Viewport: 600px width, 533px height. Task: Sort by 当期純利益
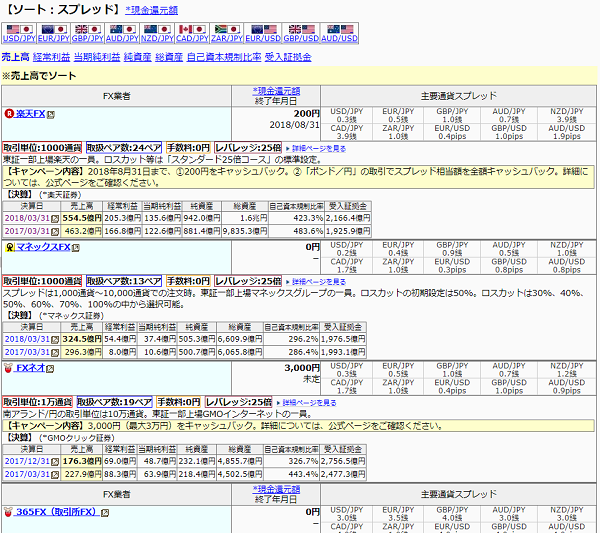click(x=97, y=57)
